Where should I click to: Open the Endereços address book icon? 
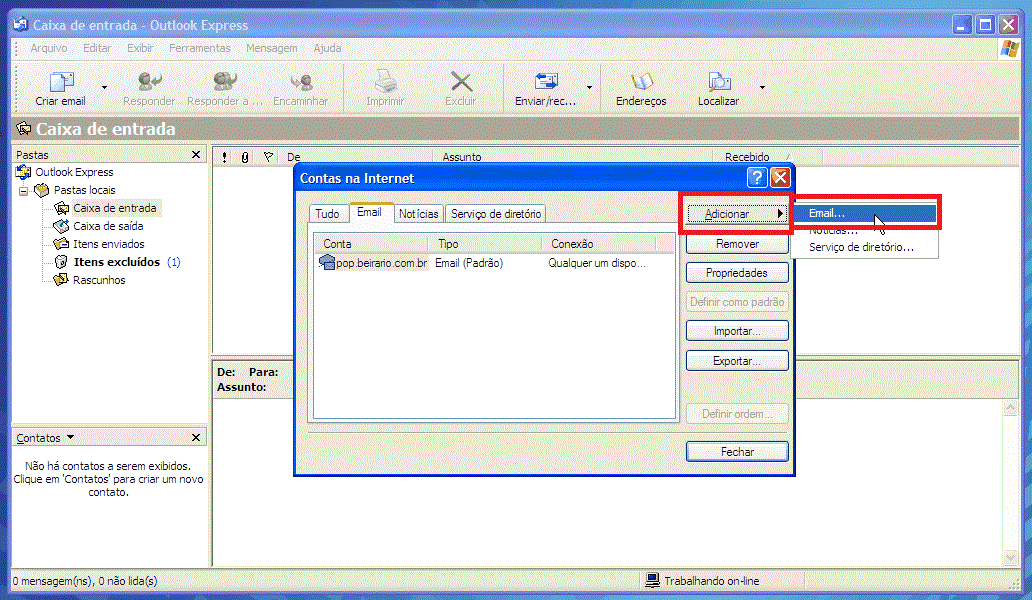[642, 82]
